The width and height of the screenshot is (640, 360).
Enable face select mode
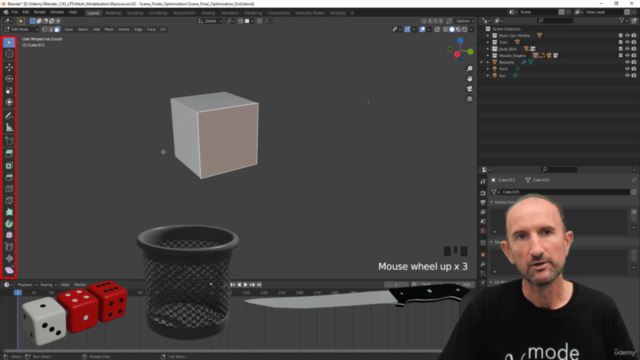(57, 29)
